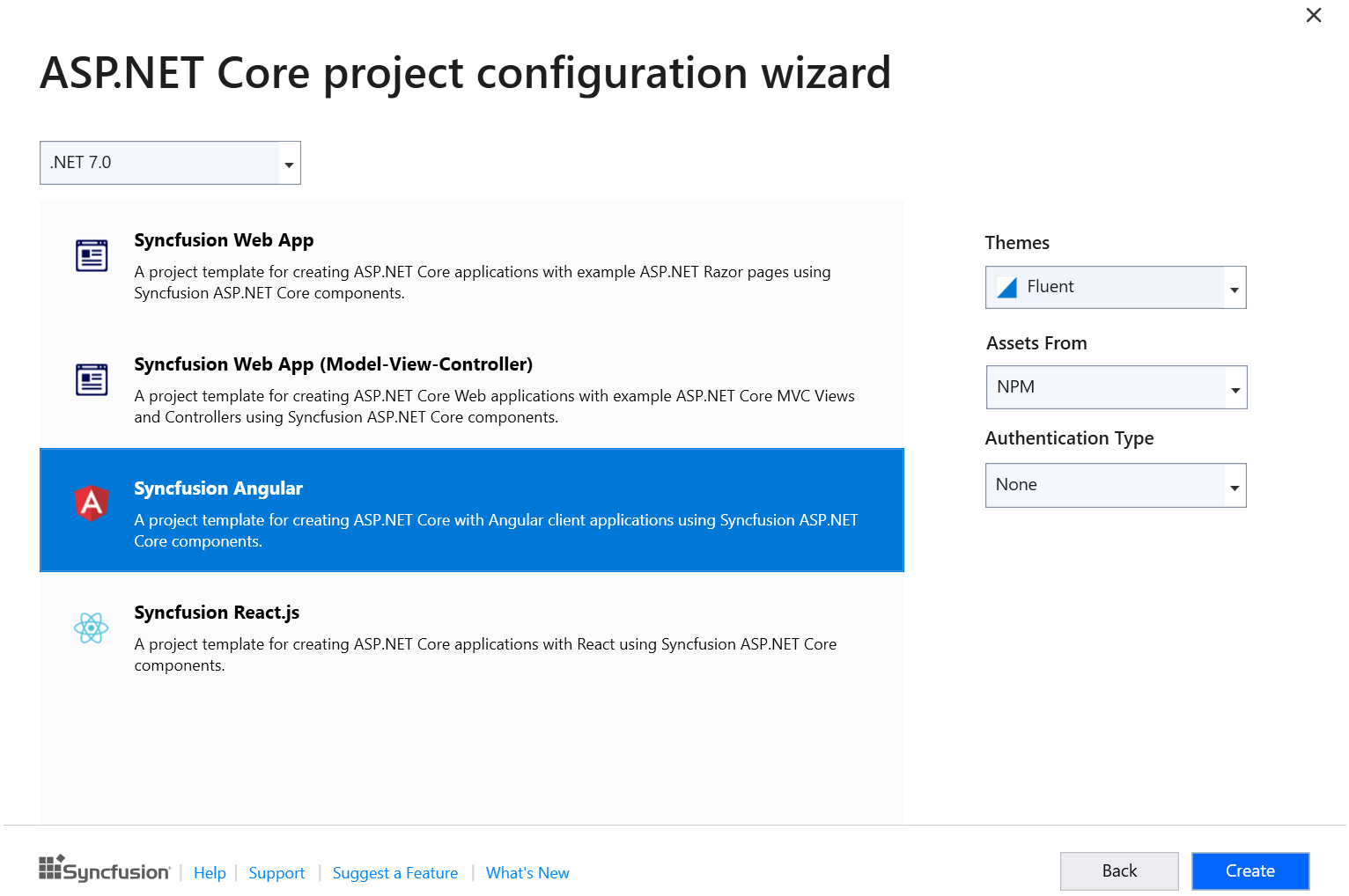
Task: Click the Authentication Type label
Action: pos(1069,438)
